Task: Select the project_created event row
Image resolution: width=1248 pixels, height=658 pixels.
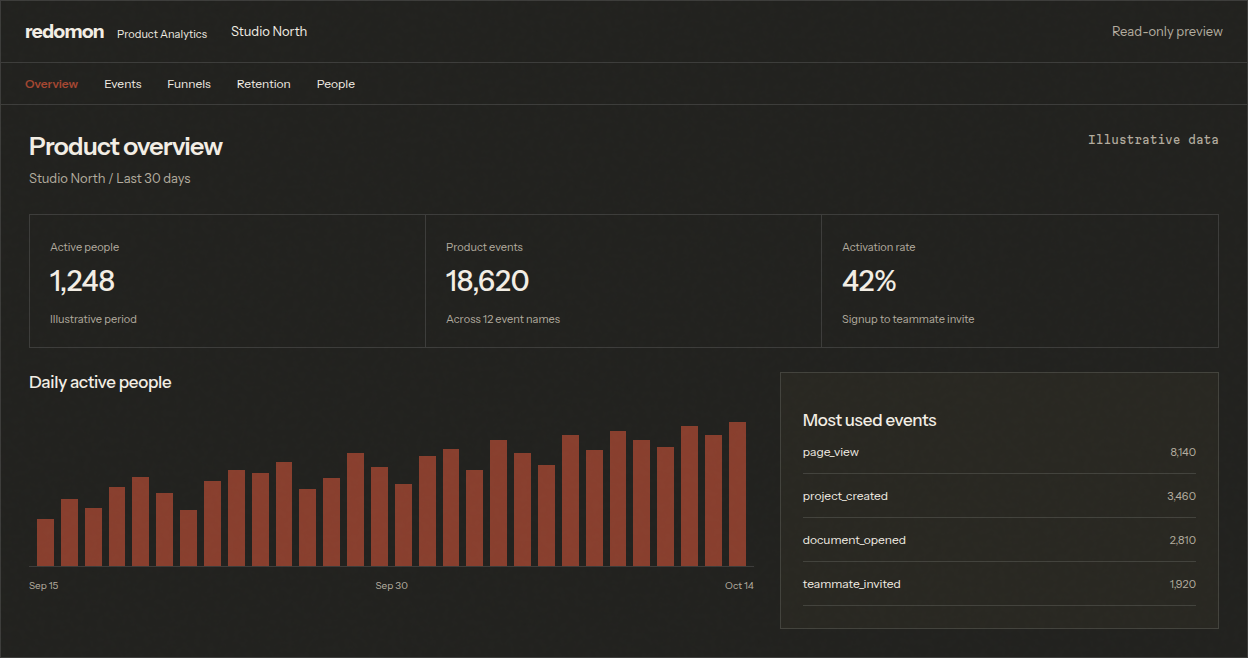Action: 999,497
